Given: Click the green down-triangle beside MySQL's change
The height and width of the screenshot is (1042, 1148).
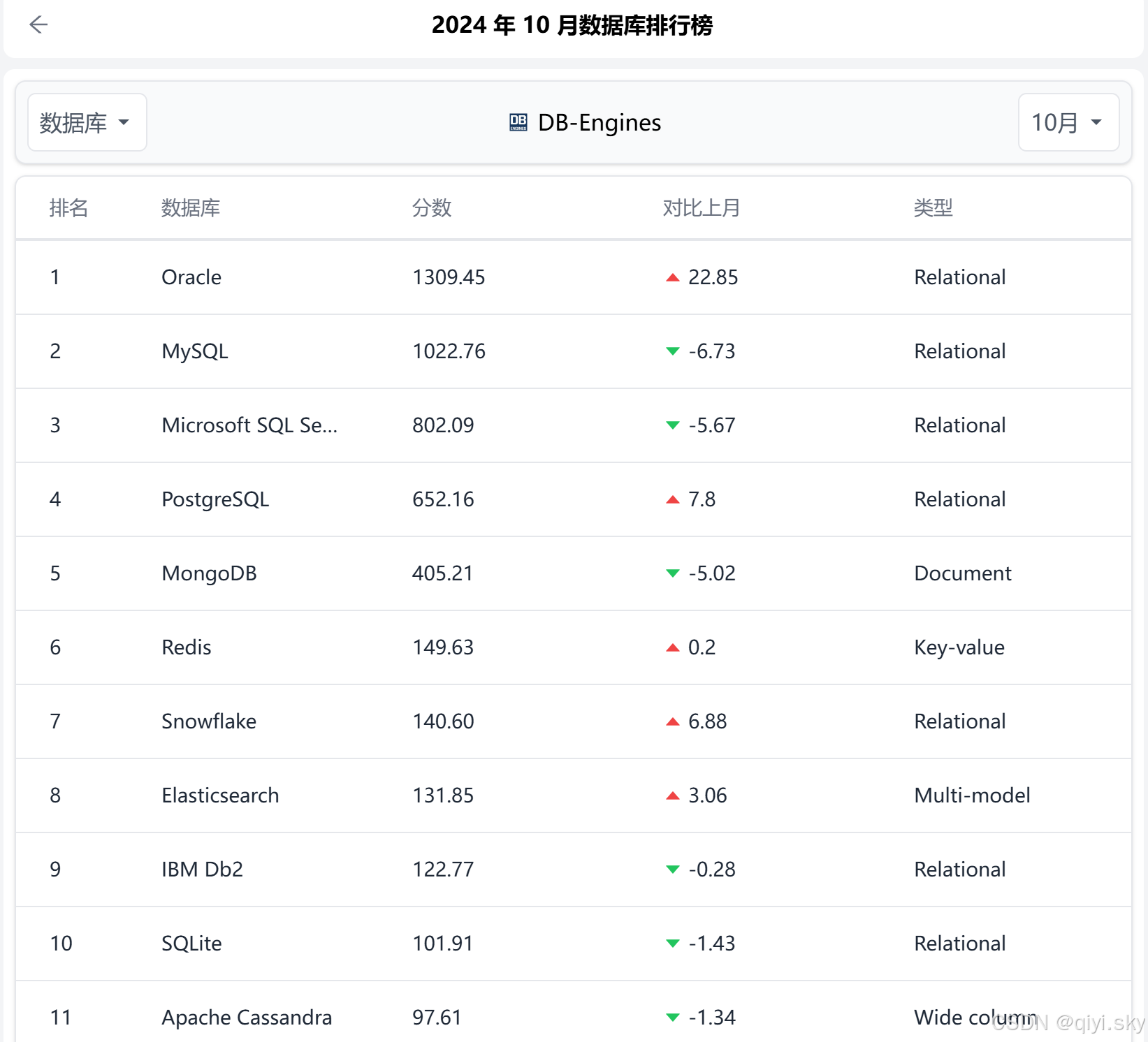Looking at the screenshot, I should [672, 352].
